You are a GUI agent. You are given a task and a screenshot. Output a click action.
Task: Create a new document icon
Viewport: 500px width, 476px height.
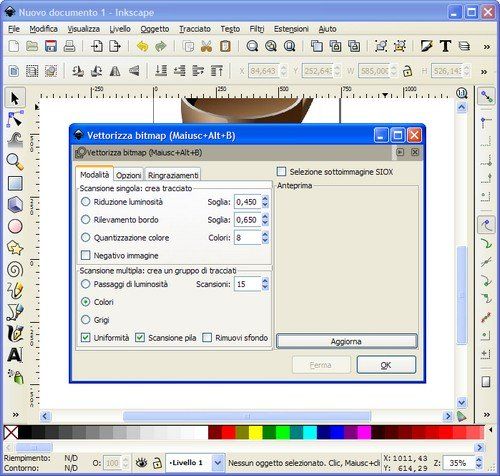tap(13, 46)
